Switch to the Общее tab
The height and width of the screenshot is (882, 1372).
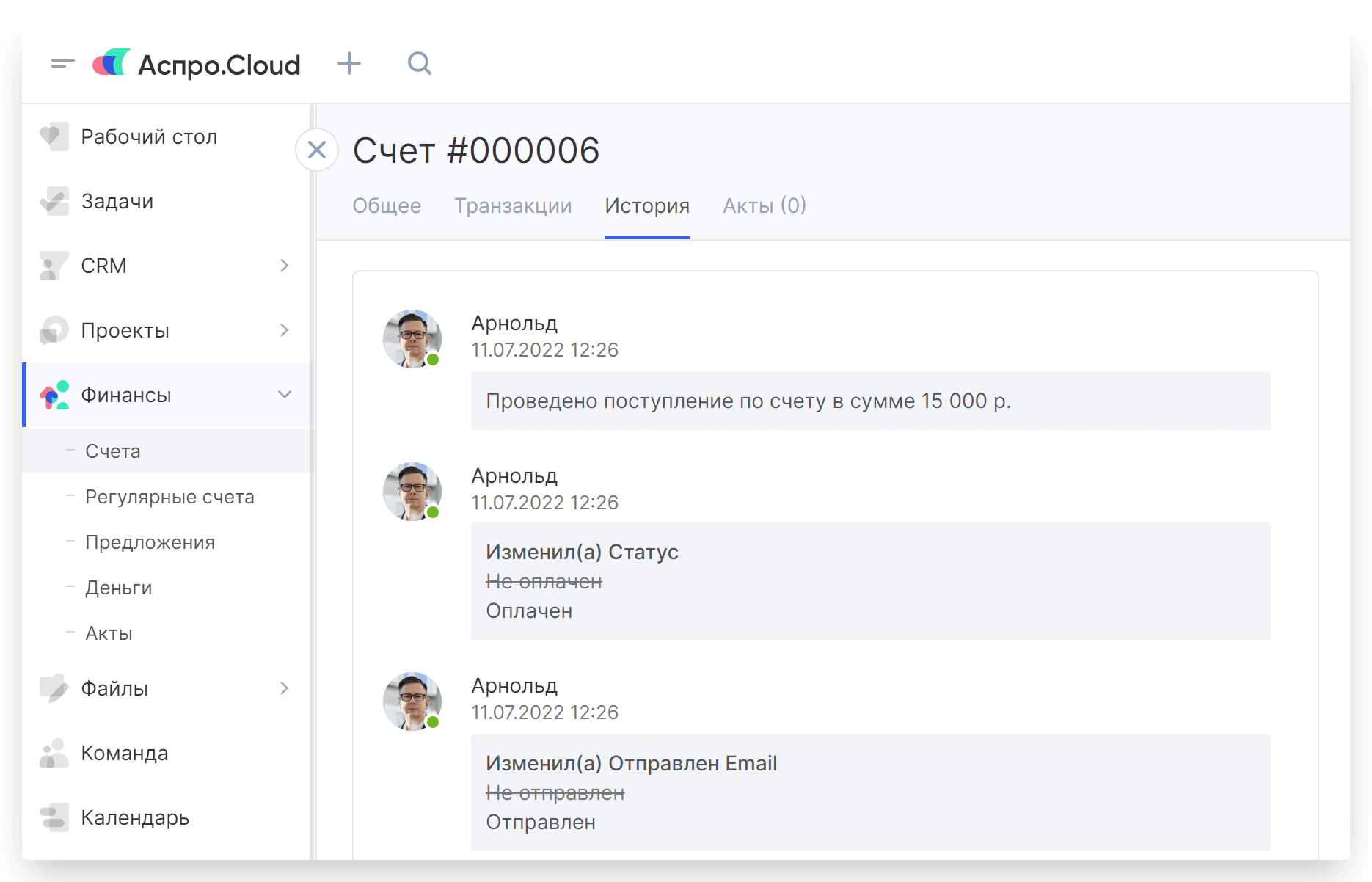tap(387, 205)
